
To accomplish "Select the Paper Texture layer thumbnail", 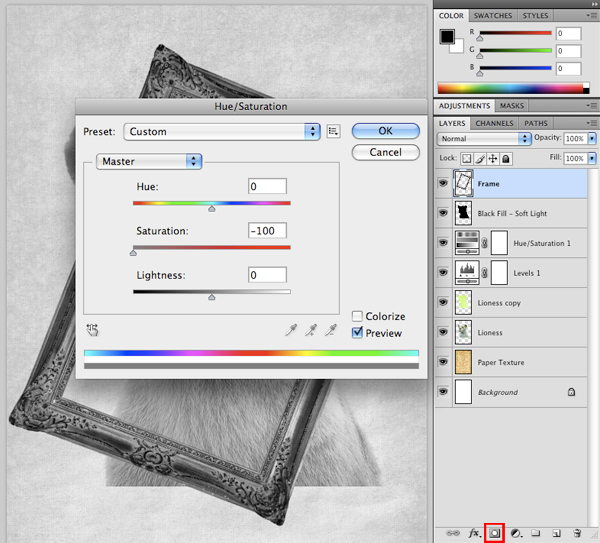I will [463, 362].
